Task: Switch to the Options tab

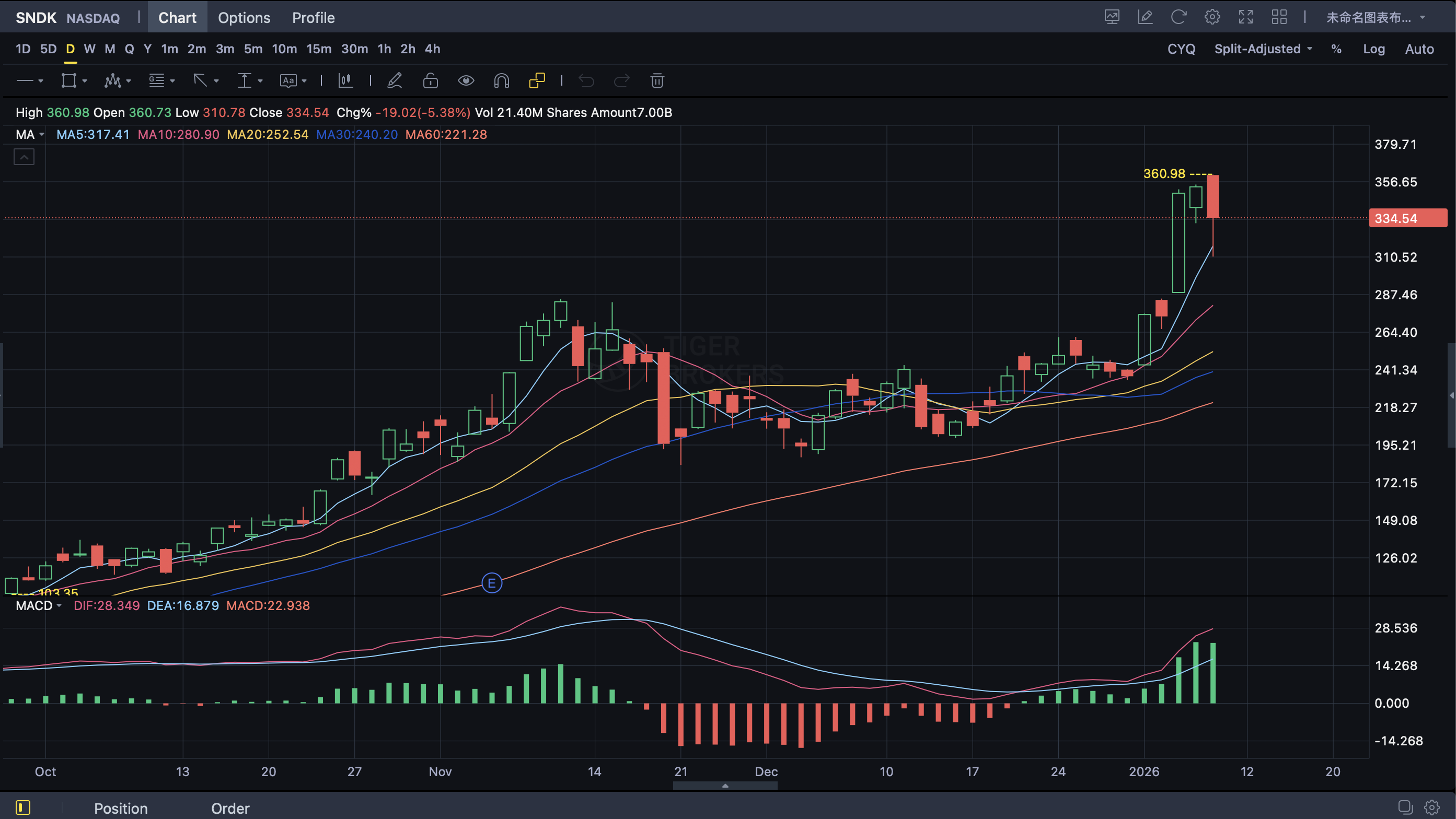Action: pyautogui.click(x=244, y=18)
